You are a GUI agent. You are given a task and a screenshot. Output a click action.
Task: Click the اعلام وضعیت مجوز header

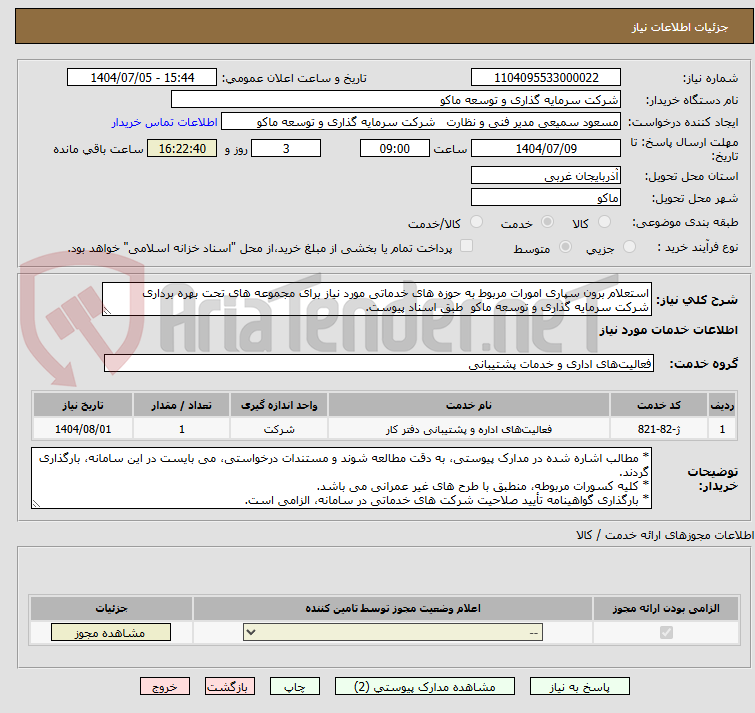pyautogui.click(x=393, y=609)
